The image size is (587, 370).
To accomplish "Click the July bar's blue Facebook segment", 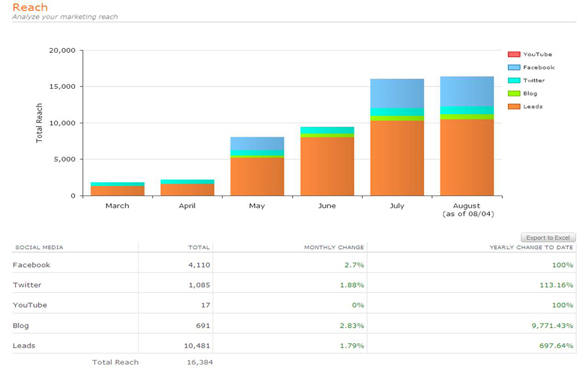I will pyautogui.click(x=397, y=94).
